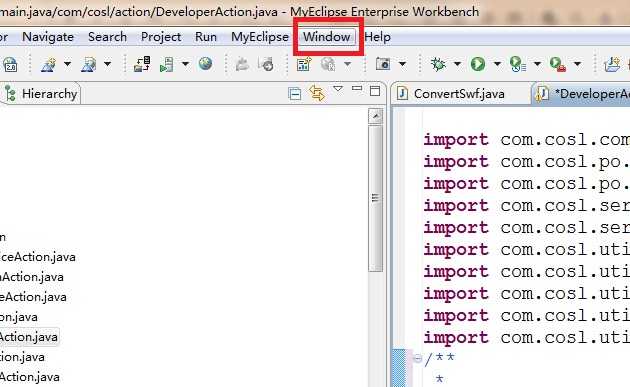Select the *DeveloperAction.java editor tab

(x=582, y=94)
